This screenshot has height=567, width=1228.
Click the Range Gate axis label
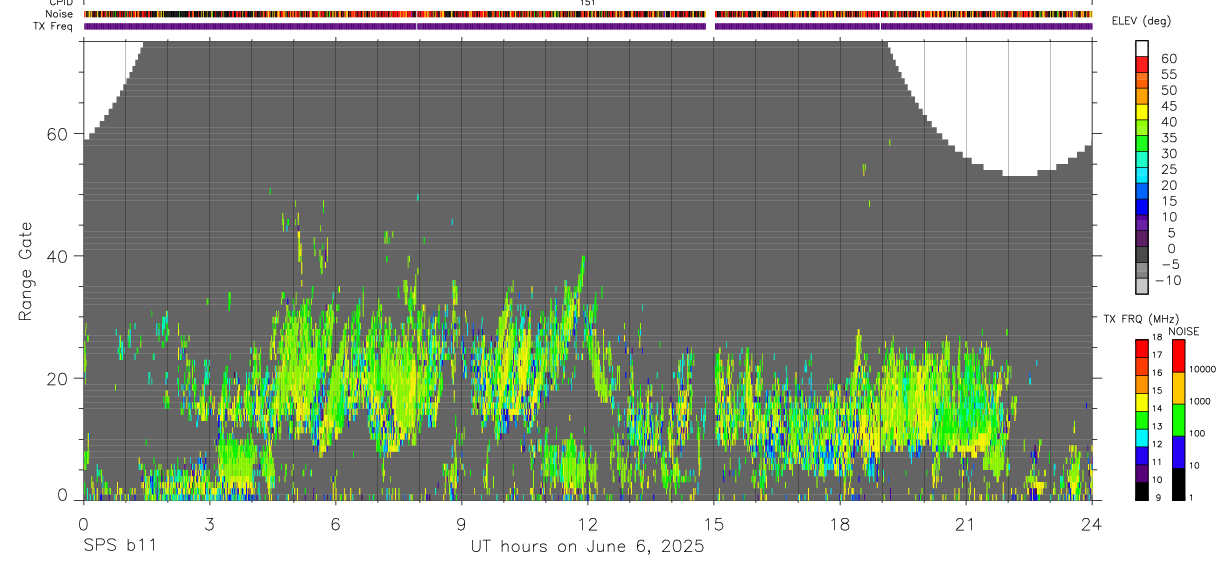click(x=27, y=271)
